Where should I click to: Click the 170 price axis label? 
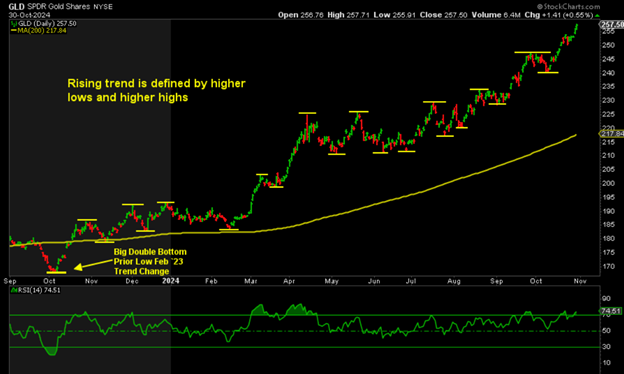click(608, 267)
